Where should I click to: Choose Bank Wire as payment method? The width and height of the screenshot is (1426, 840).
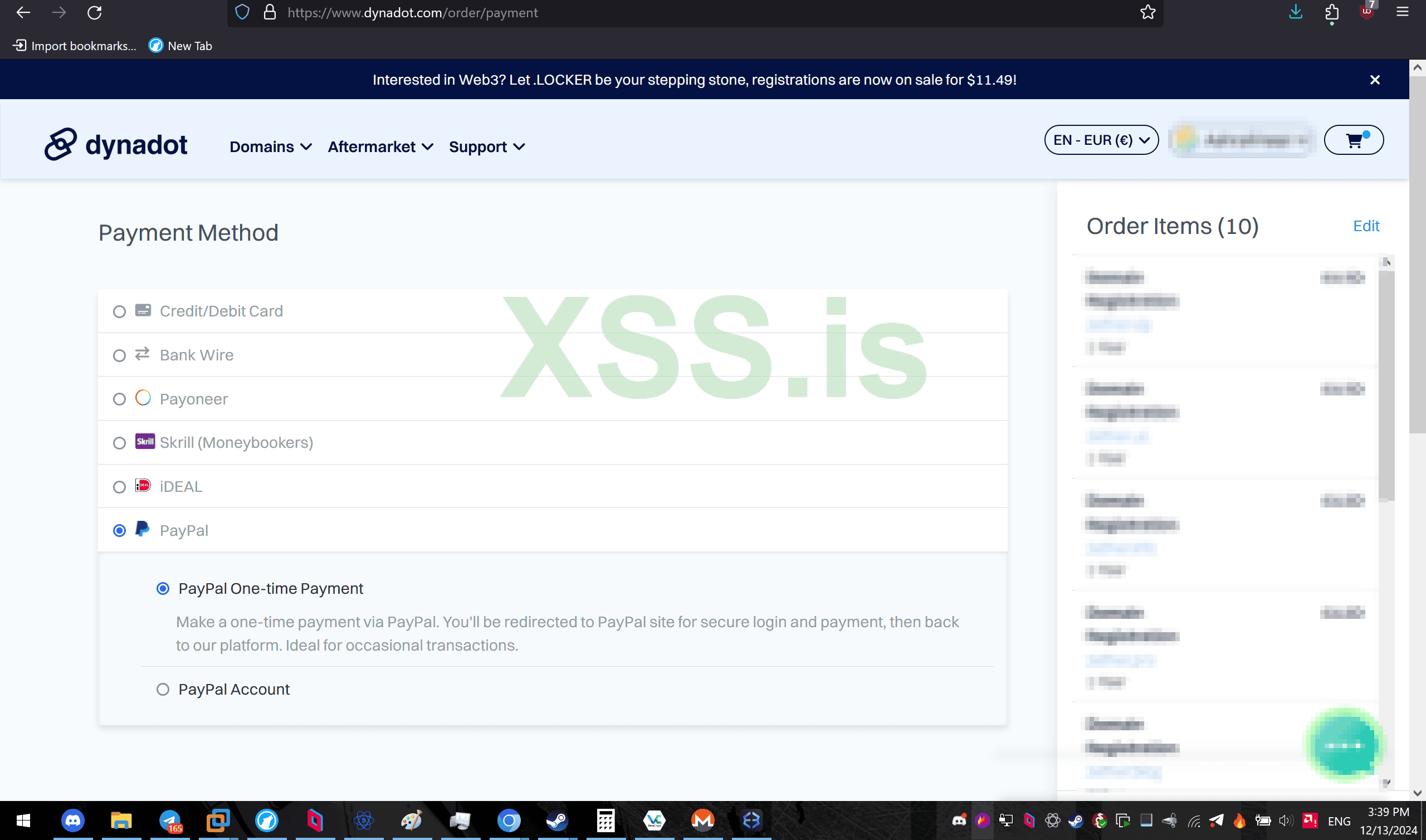(119, 355)
